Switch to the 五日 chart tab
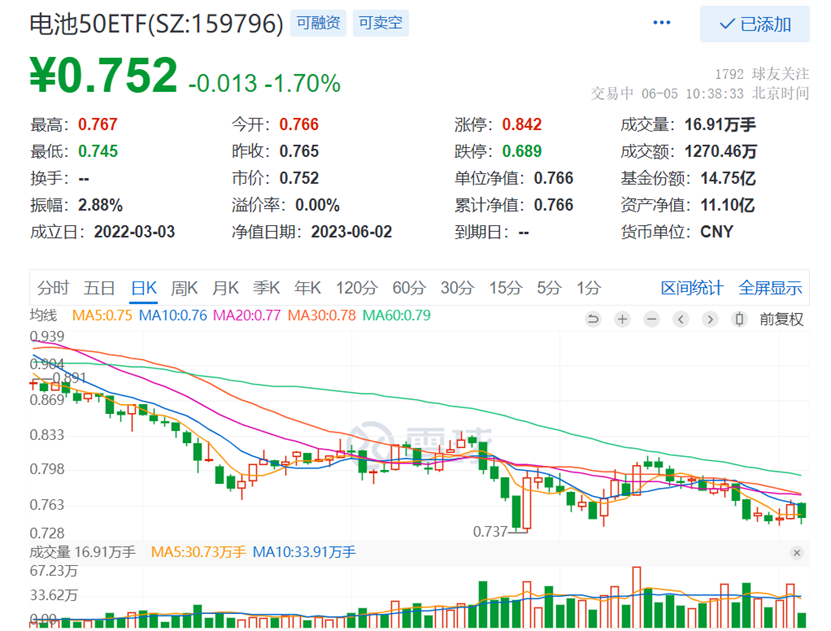The width and height of the screenshot is (831, 631). (x=99, y=288)
